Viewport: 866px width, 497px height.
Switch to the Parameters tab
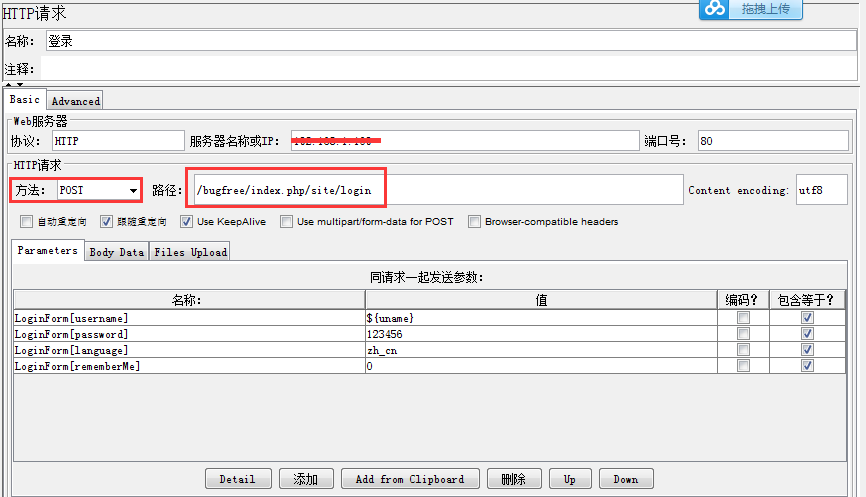47,250
